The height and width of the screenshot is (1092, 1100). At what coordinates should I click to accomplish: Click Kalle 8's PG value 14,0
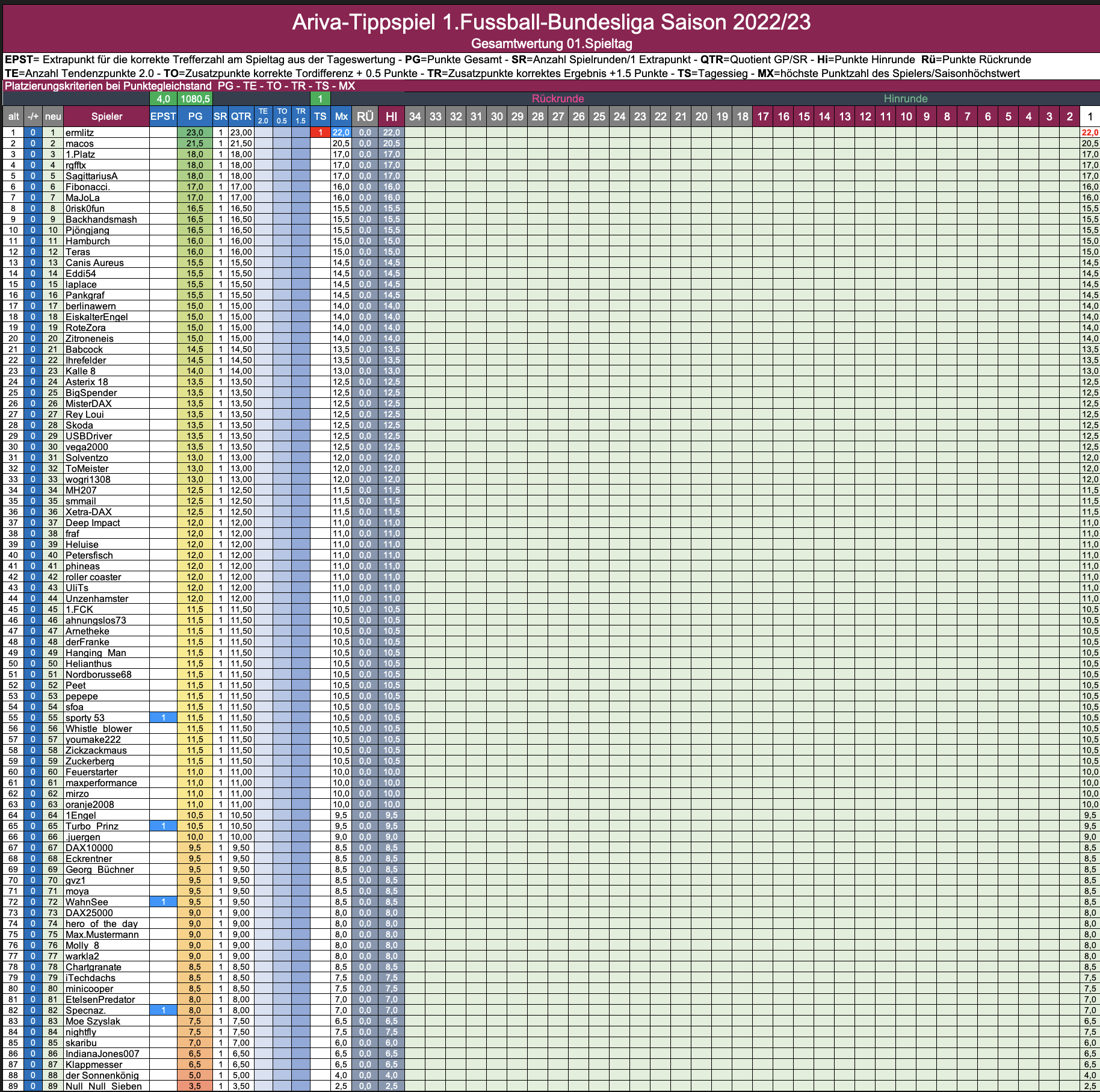[195, 371]
